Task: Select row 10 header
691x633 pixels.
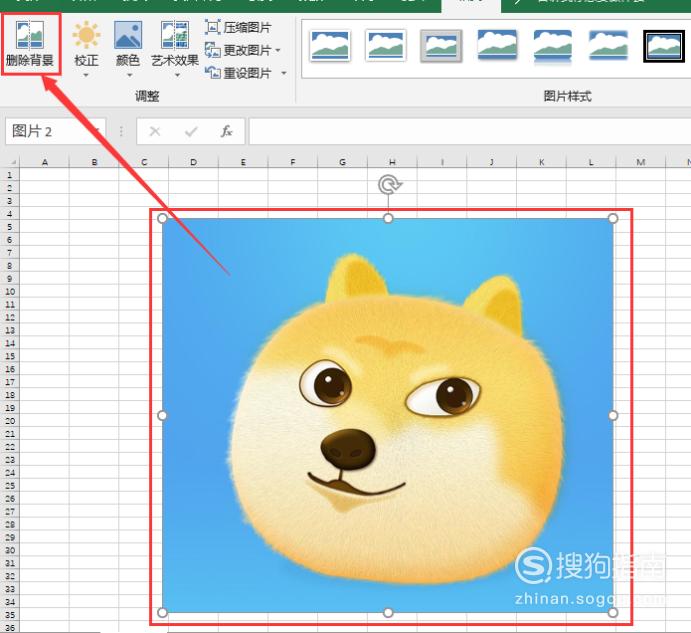Action: point(10,291)
